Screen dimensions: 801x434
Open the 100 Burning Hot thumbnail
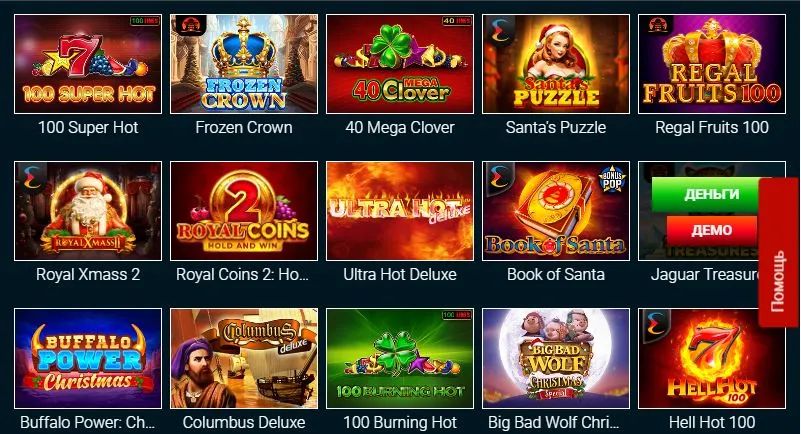tap(400, 358)
